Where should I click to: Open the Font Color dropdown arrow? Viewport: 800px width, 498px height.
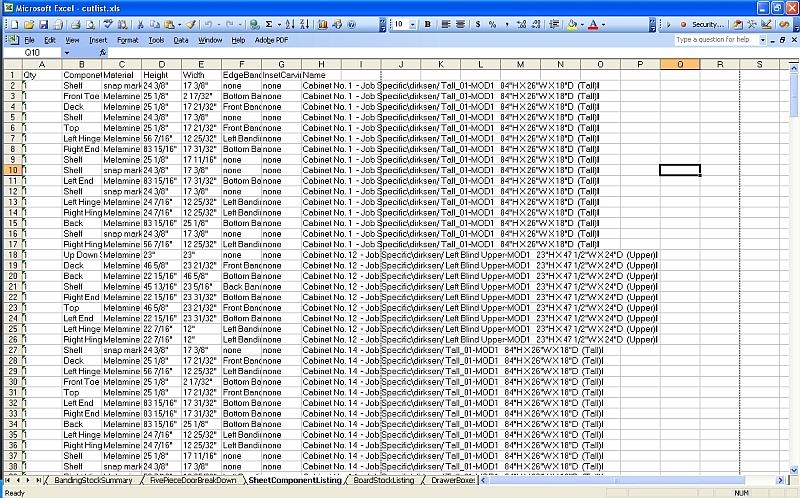603,24
